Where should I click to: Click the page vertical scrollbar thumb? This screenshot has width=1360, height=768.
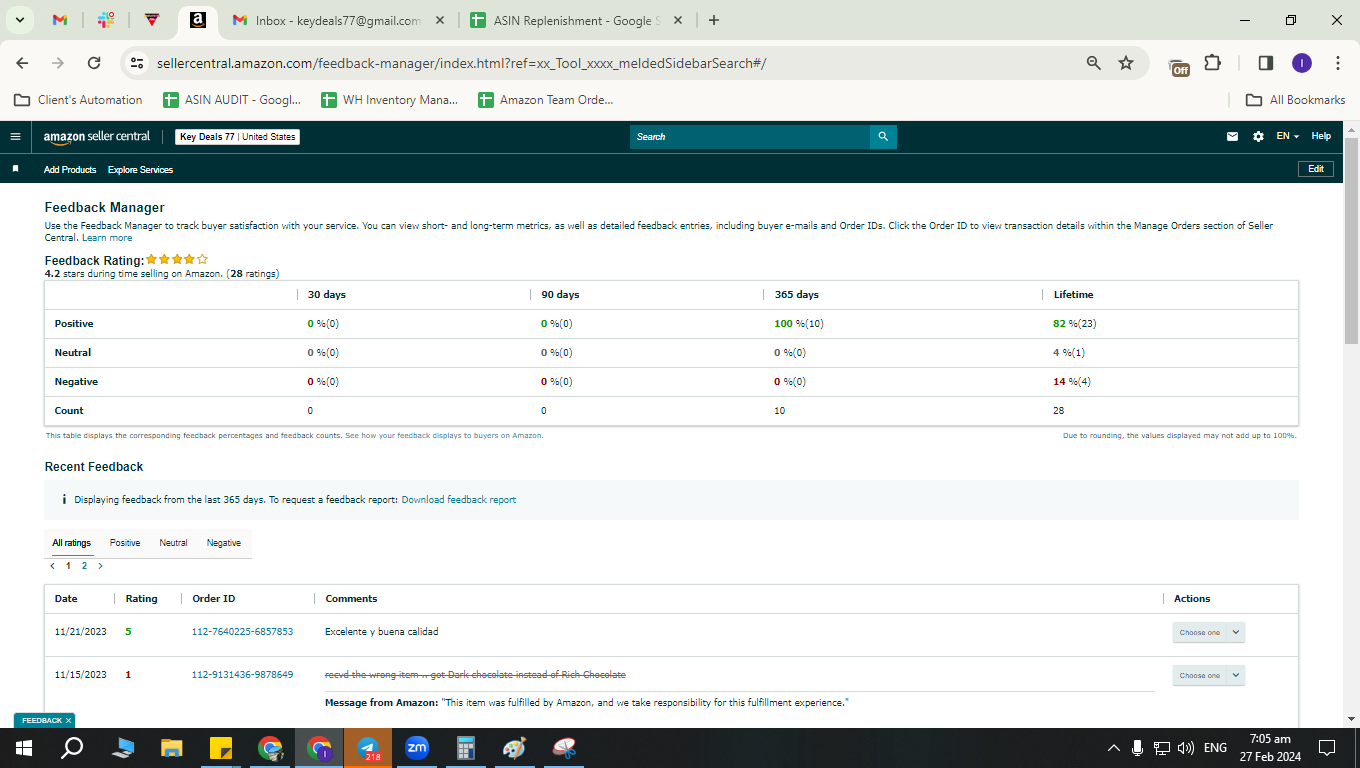1351,241
